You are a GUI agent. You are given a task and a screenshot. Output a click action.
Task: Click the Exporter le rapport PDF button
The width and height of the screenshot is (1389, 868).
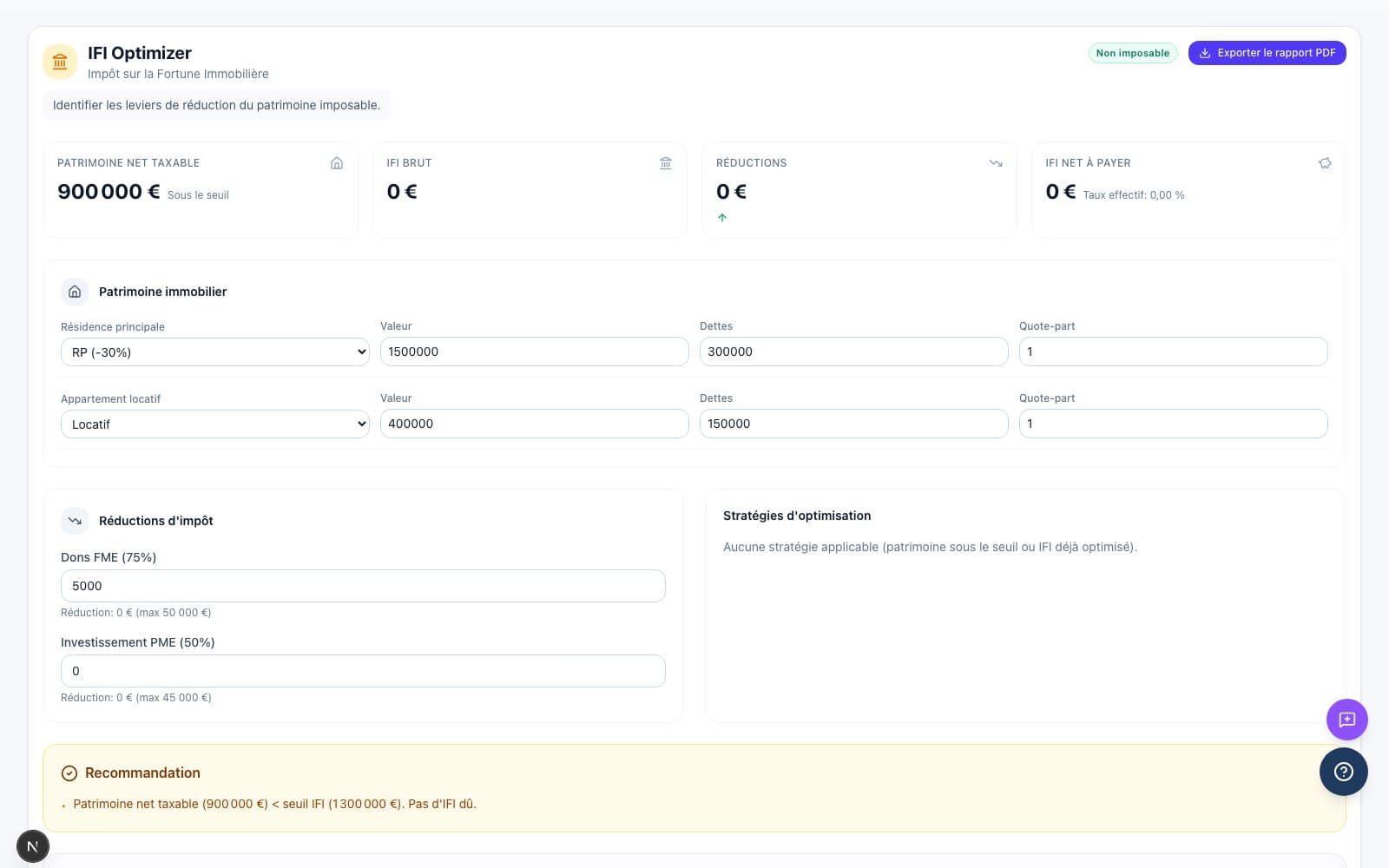pyautogui.click(x=1267, y=52)
